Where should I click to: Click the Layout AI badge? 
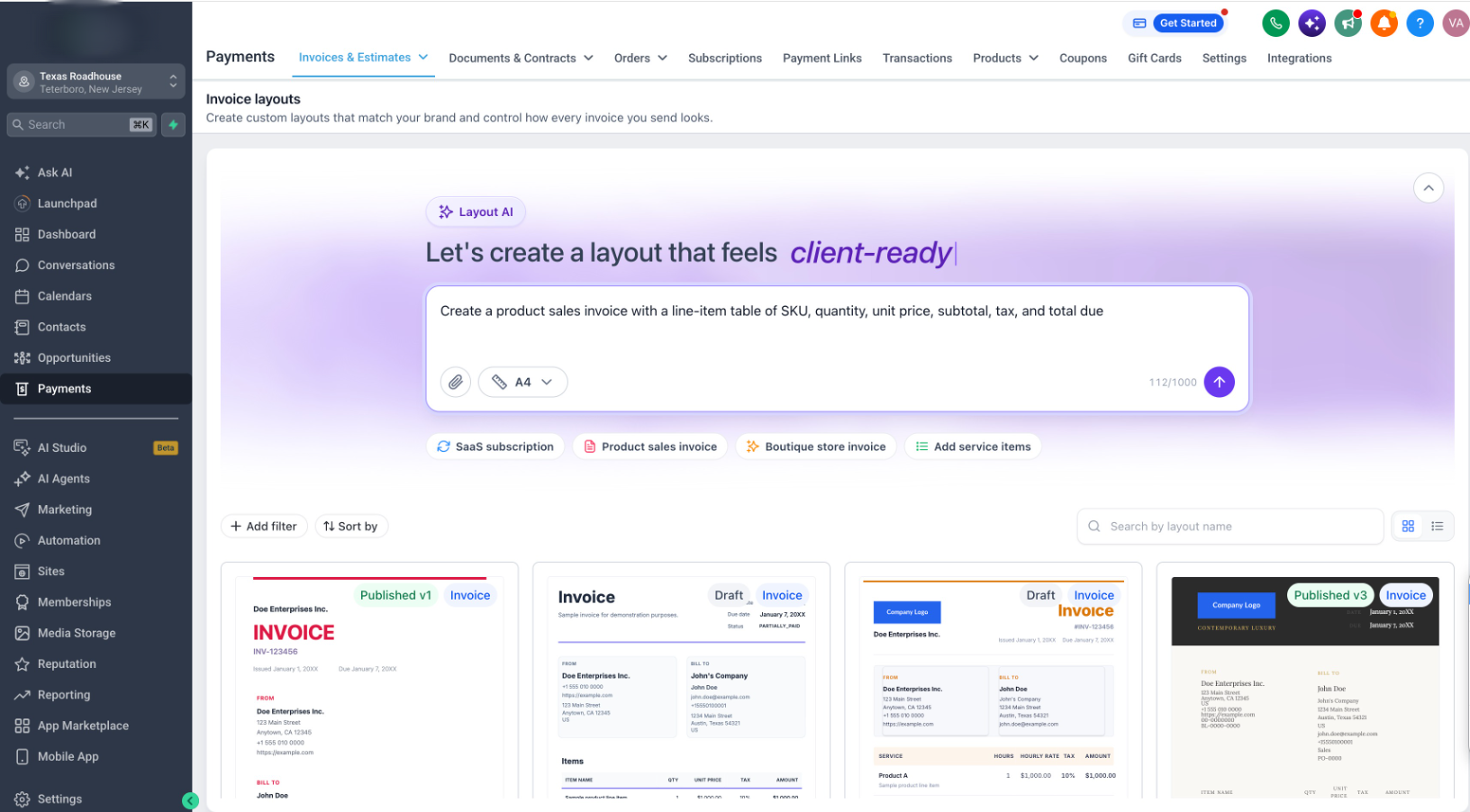476,212
